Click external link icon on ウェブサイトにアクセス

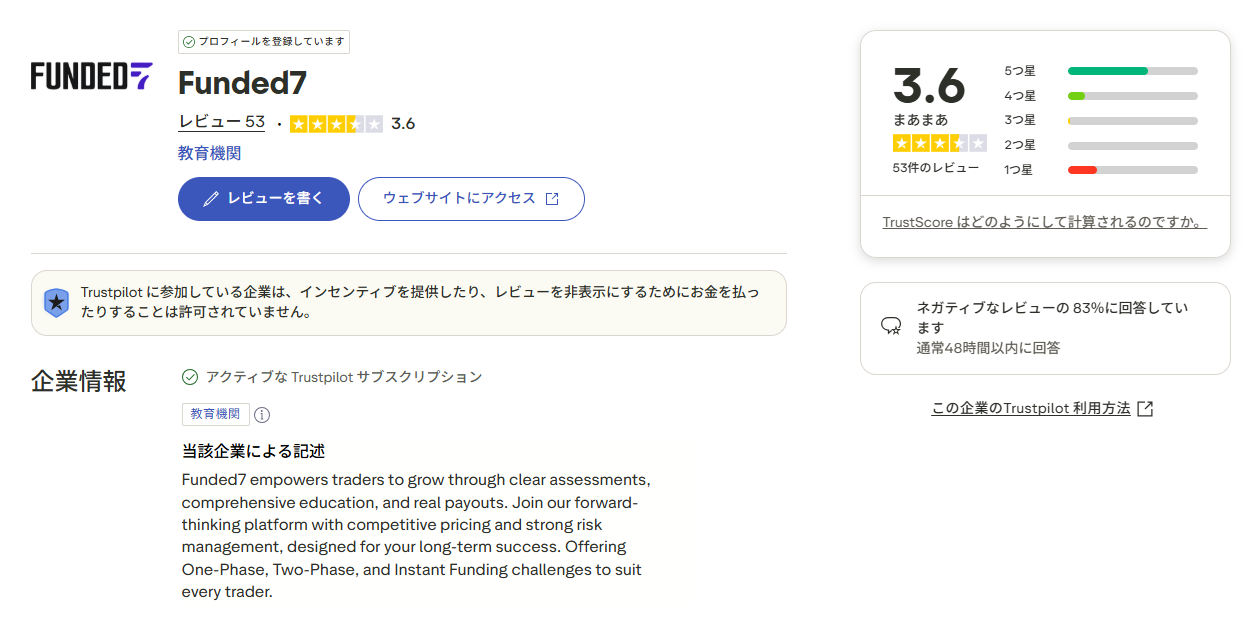click(552, 199)
